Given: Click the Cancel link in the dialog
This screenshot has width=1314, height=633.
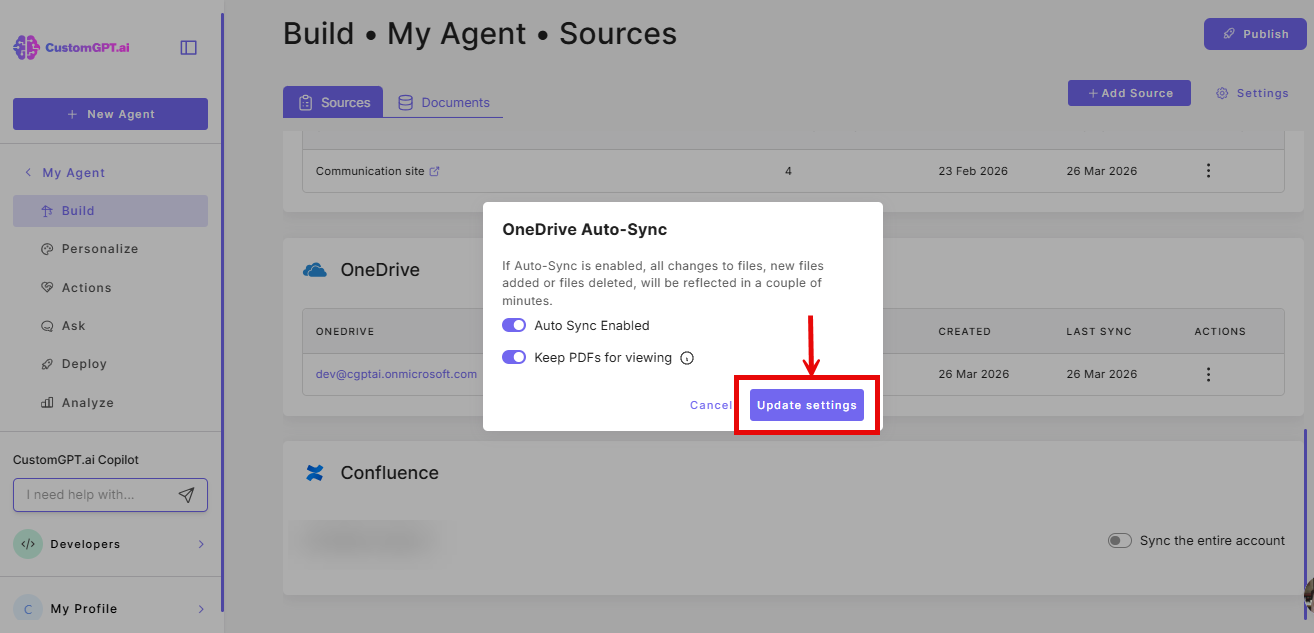Looking at the screenshot, I should click(x=710, y=404).
